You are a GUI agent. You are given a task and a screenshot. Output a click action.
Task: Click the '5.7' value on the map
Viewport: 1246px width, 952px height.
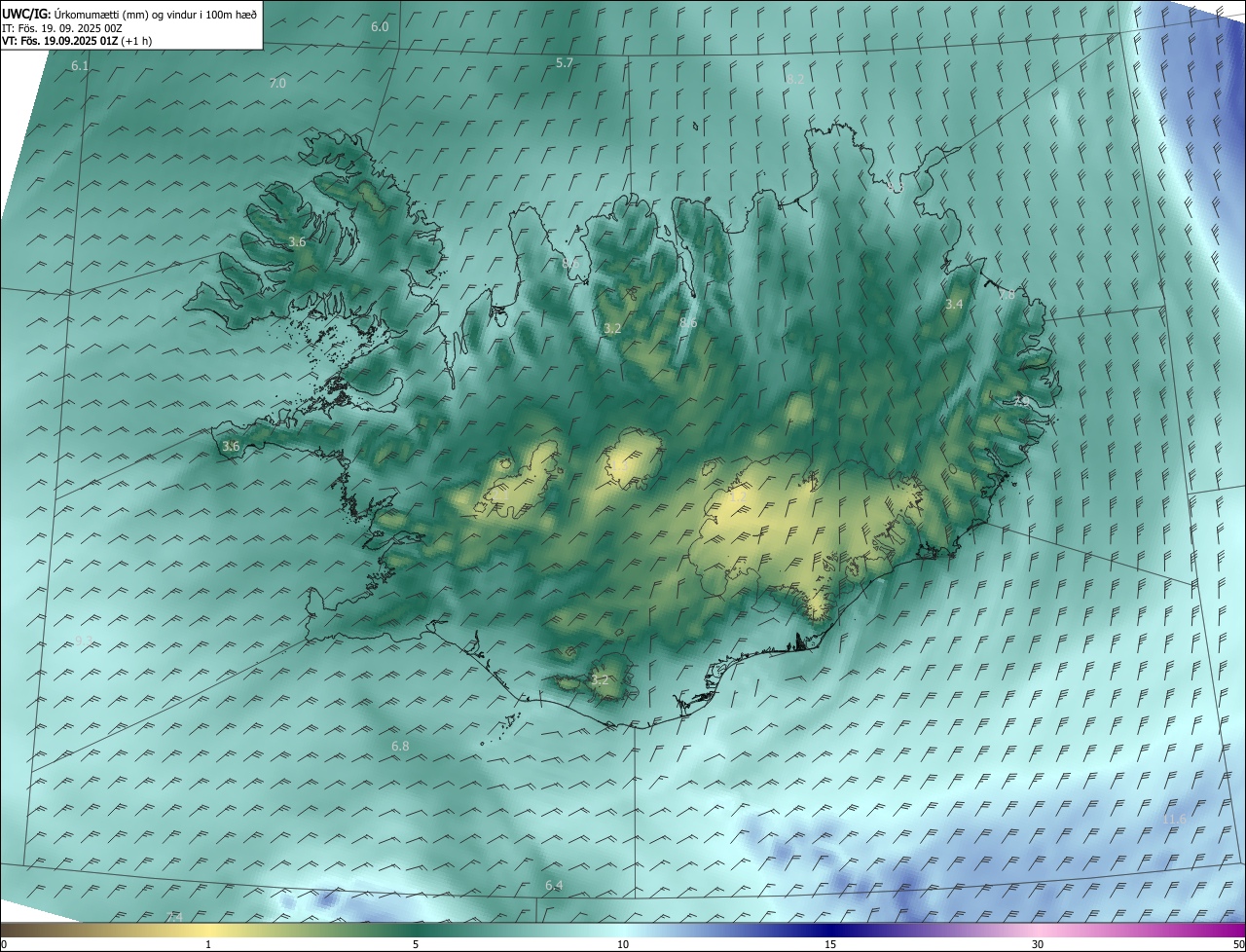pyautogui.click(x=565, y=63)
